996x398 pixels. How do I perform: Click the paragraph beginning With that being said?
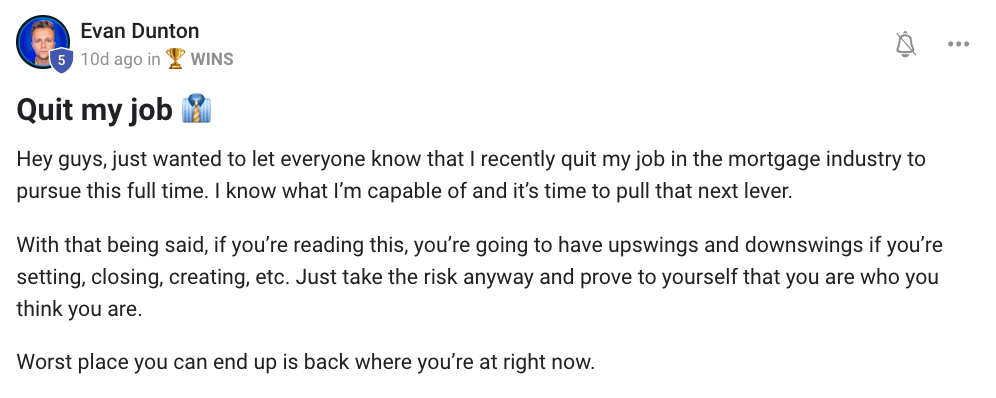[480, 277]
